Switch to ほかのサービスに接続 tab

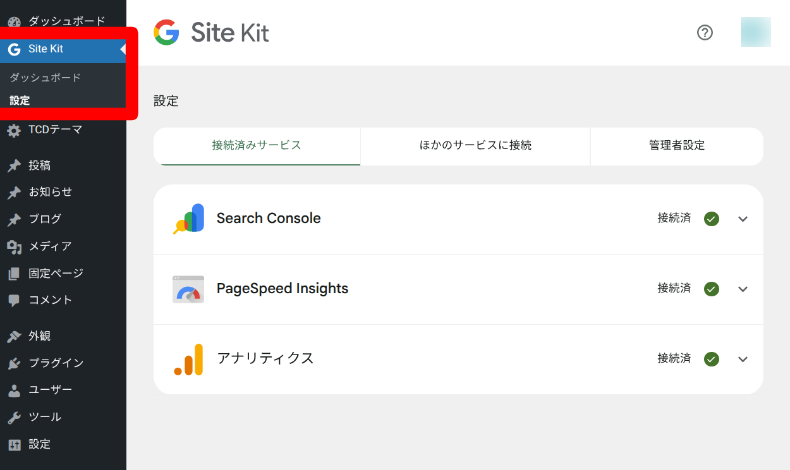click(x=475, y=146)
